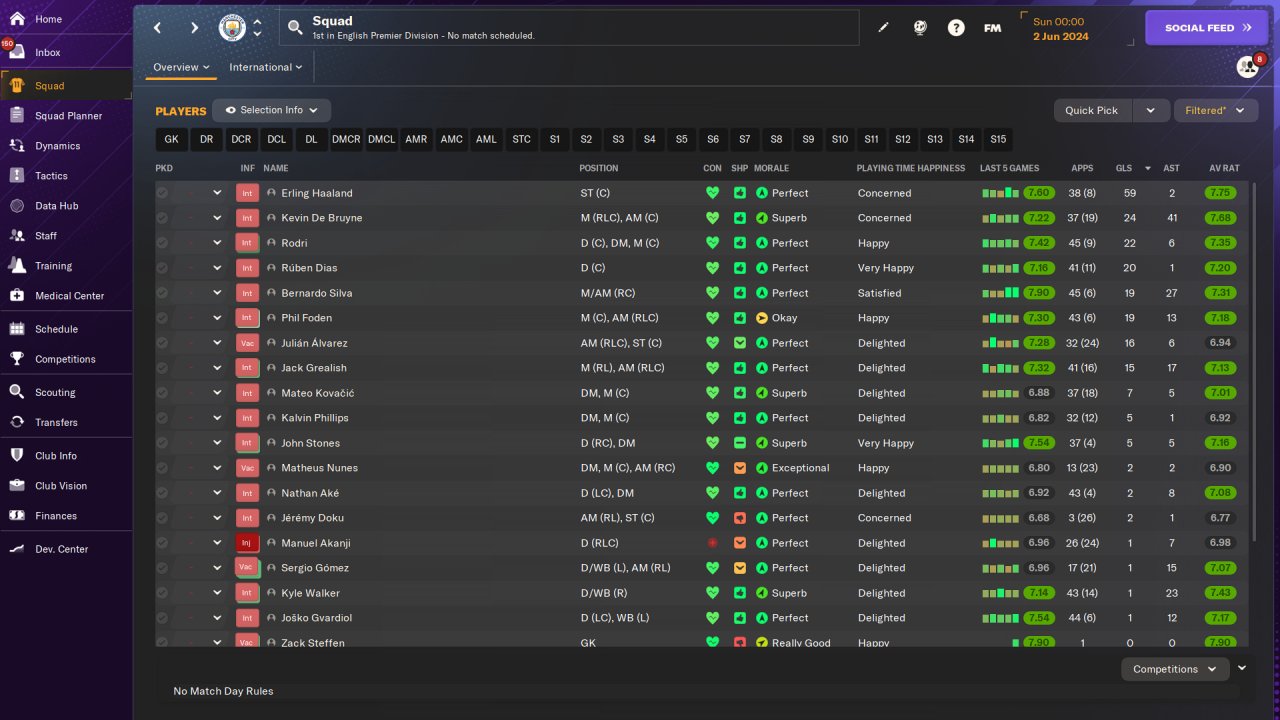Open the International tab menu

point(266,67)
